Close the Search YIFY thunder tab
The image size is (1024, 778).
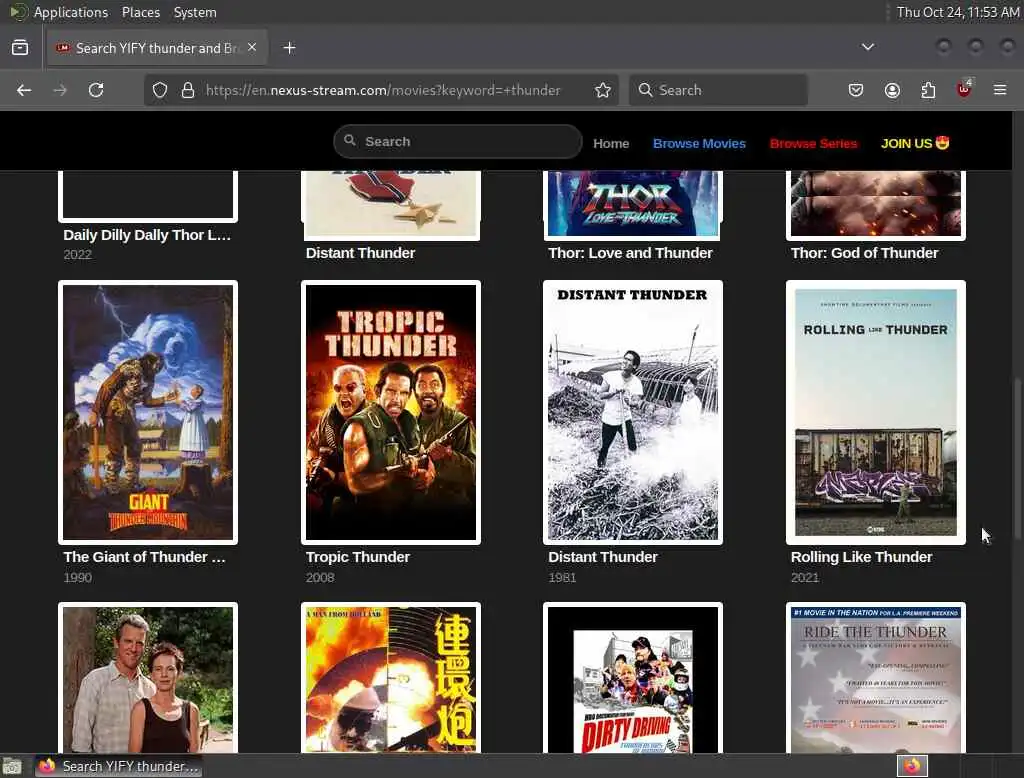[252, 47]
